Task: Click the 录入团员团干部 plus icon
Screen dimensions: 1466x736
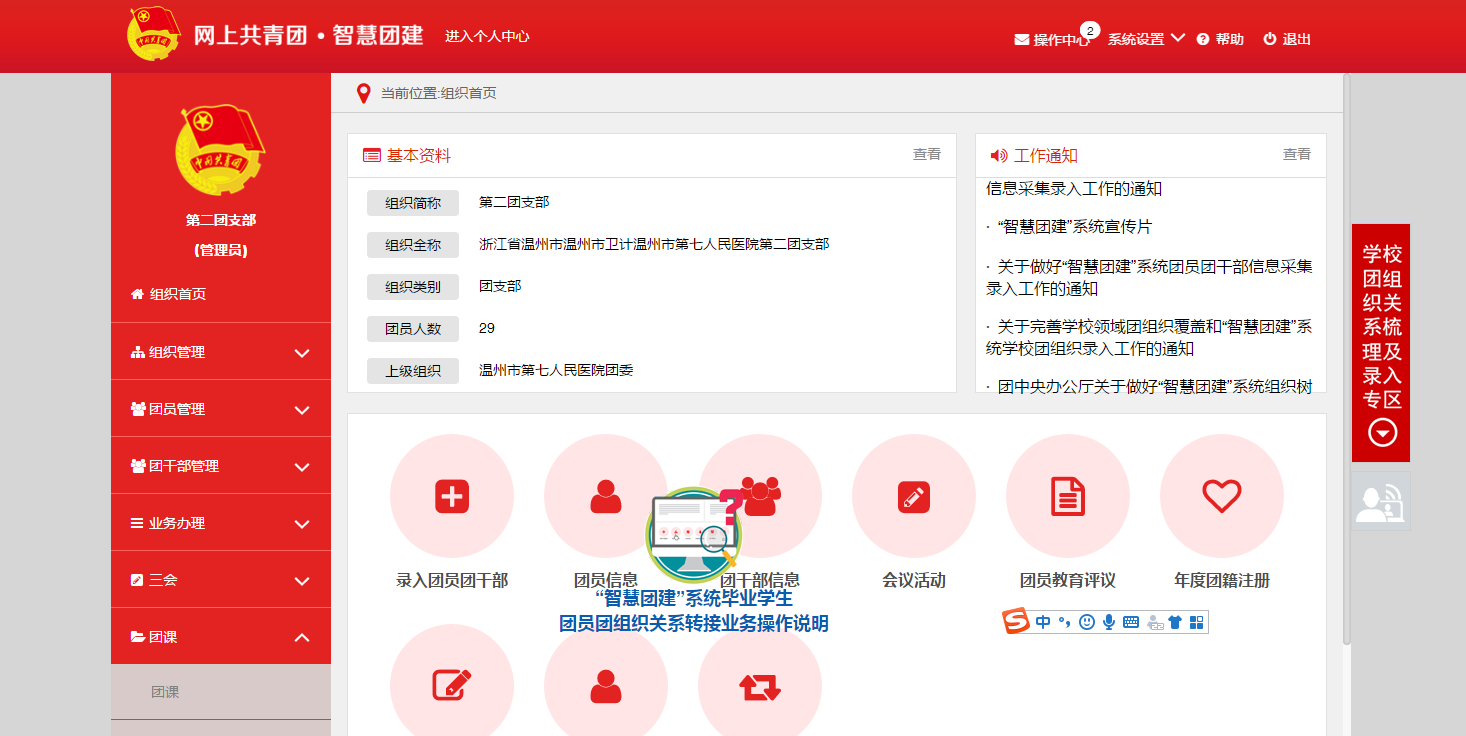Action: pyautogui.click(x=452, y=496)
